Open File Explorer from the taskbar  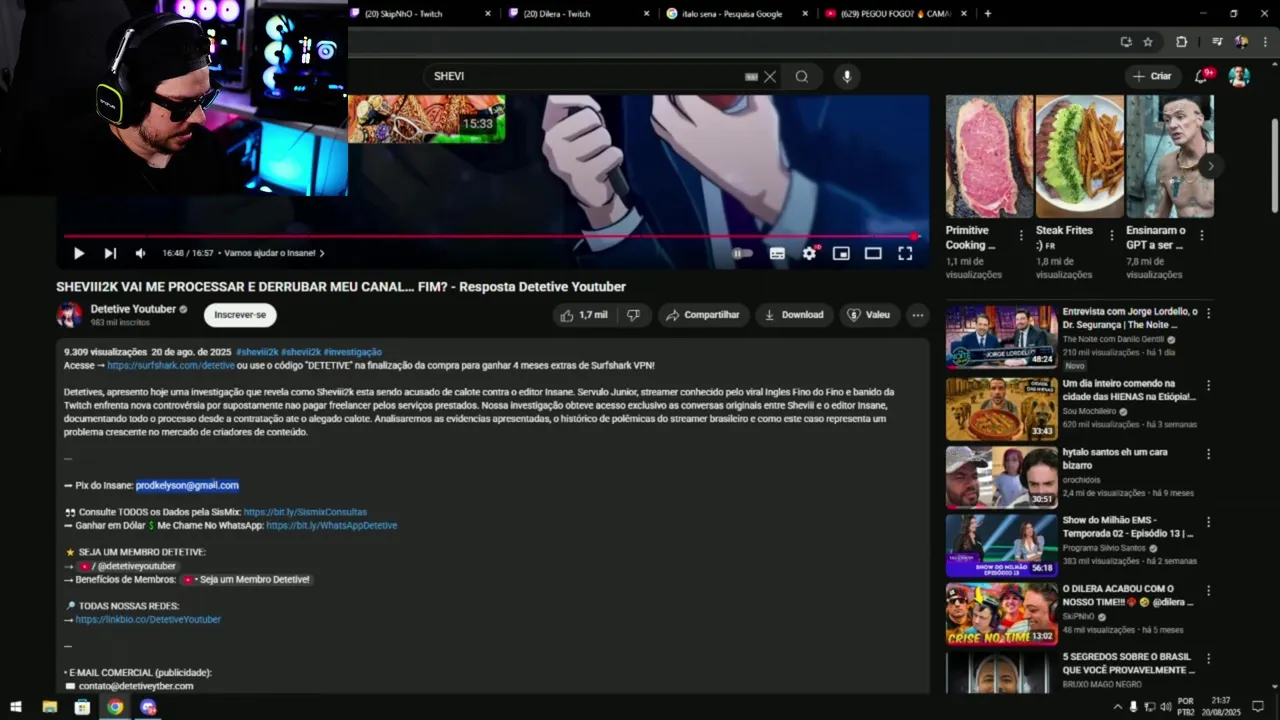coord(49,707)
